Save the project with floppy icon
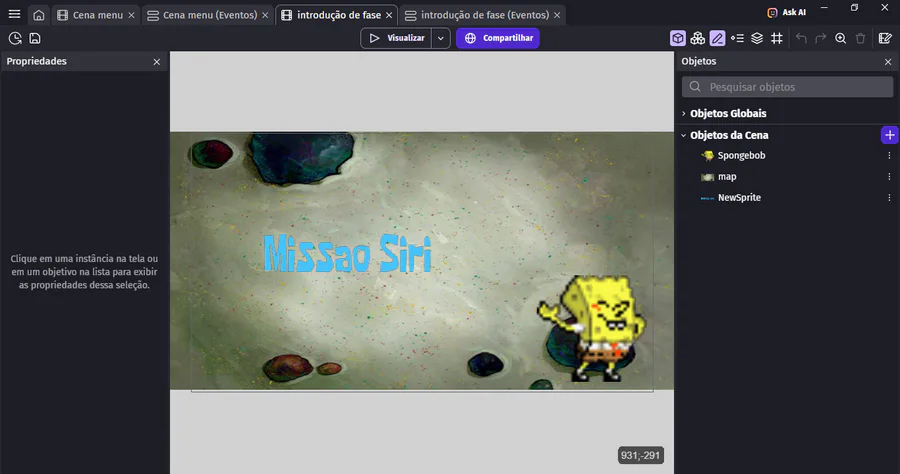 point(35,38)
